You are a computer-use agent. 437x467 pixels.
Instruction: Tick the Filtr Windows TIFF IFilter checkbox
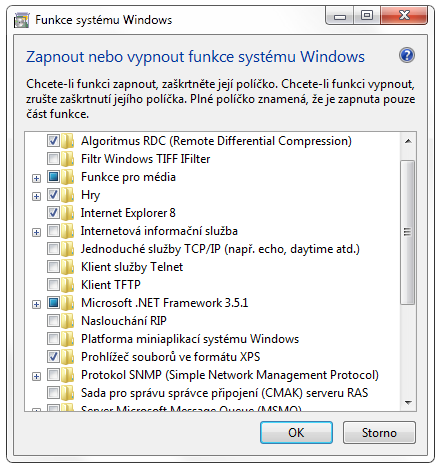click(x=53, y=159)
